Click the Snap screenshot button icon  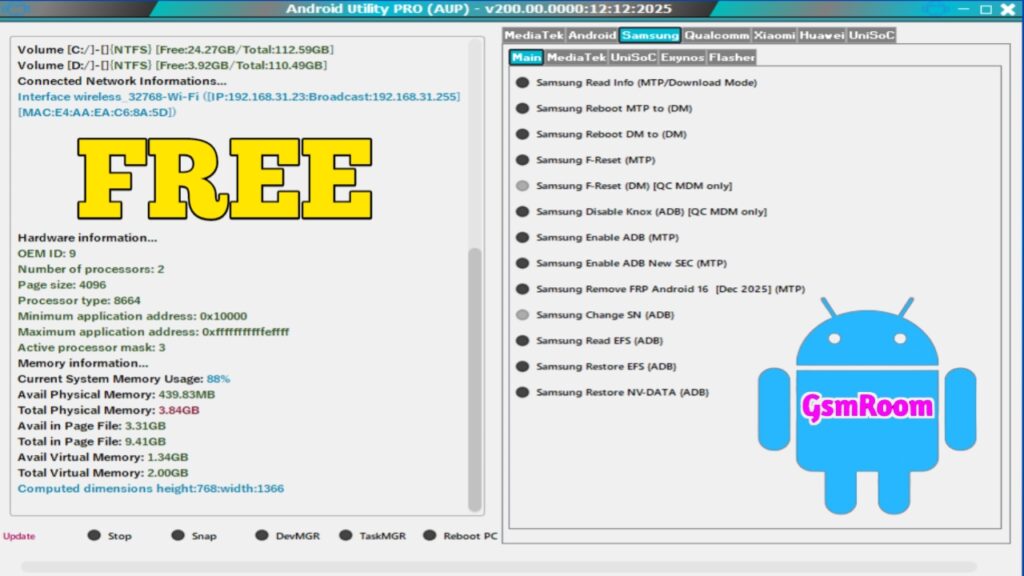coord(179,535)
